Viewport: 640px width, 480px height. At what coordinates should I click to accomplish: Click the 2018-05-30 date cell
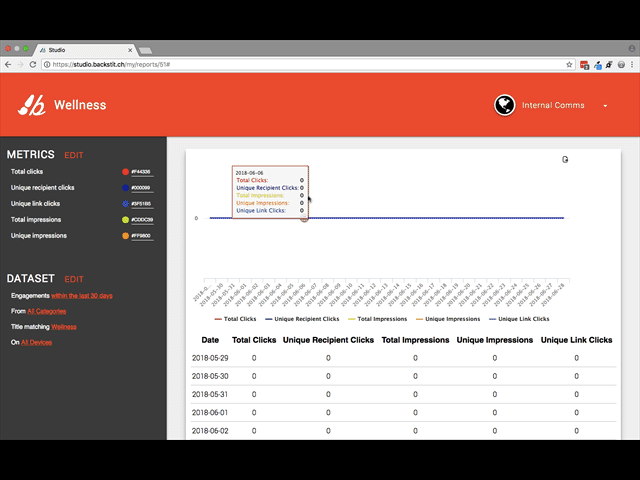[210, 376]
